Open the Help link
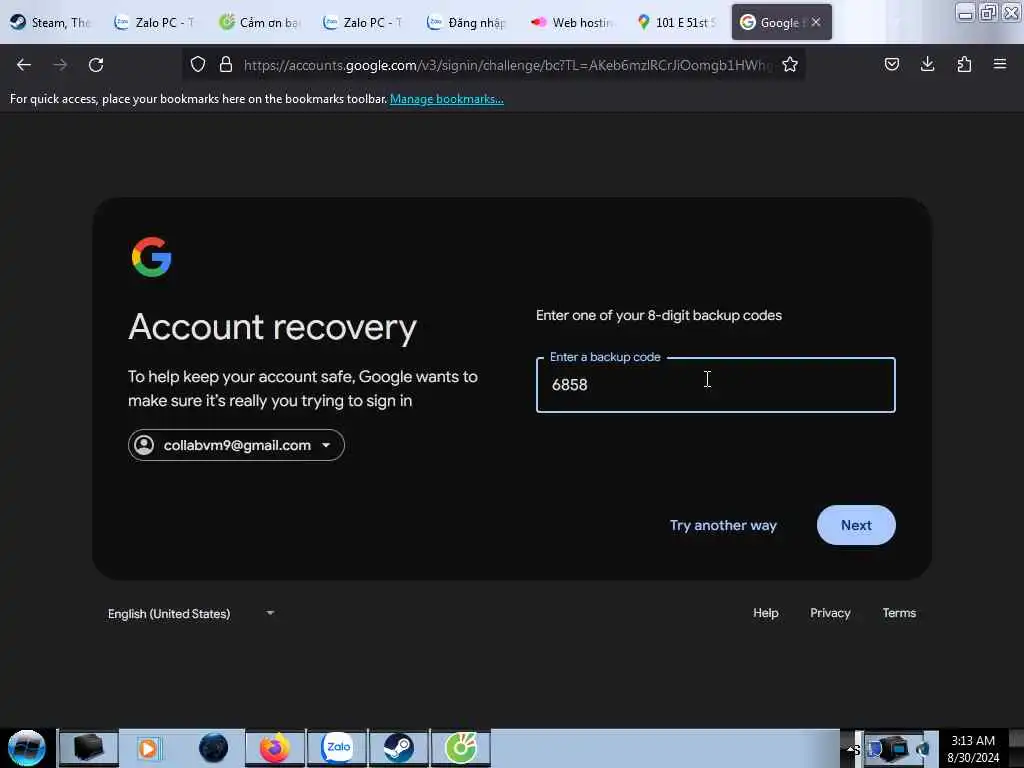The height and width of the screenshot is (768, 1024). 765,613
